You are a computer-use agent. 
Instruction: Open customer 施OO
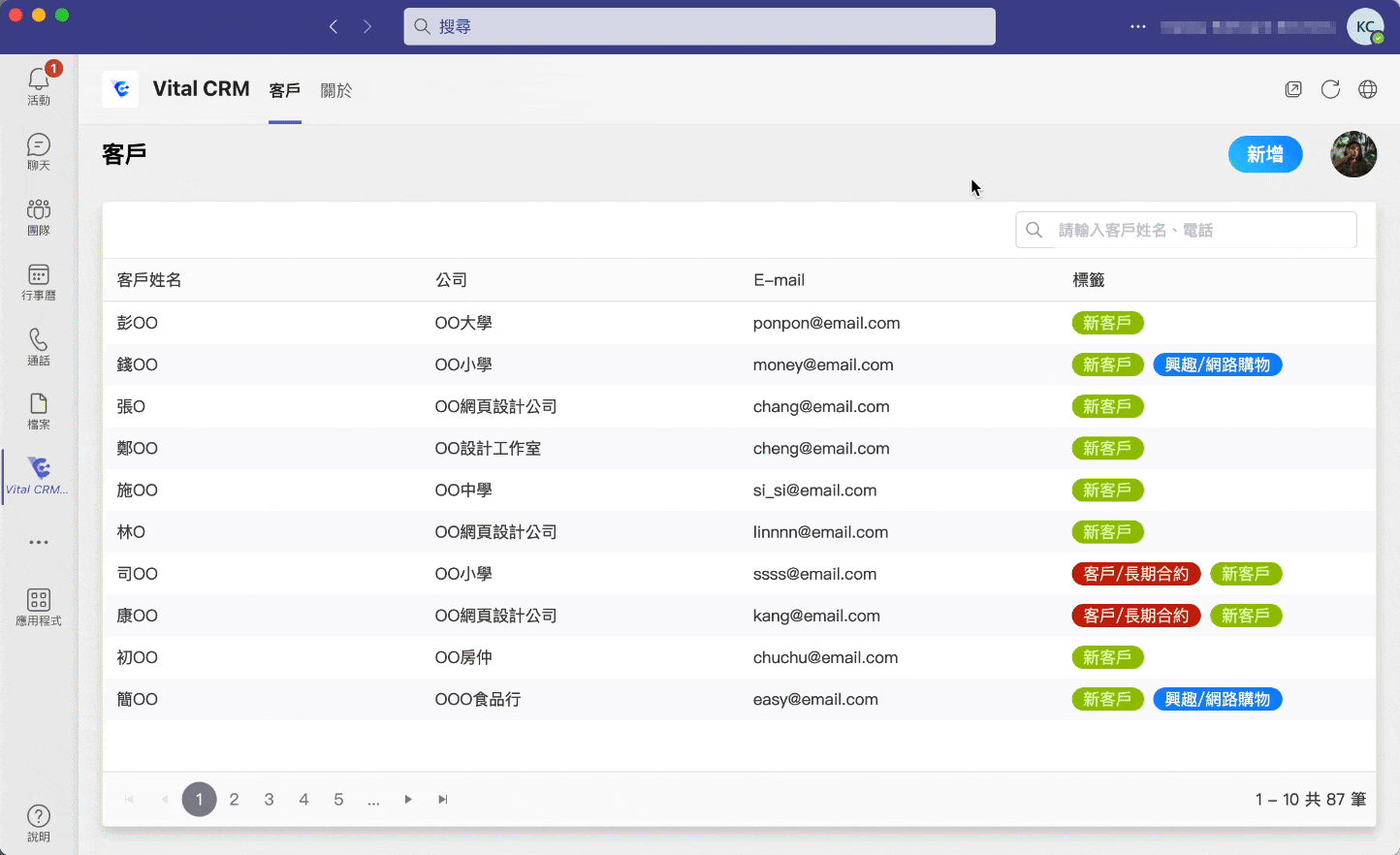pyautogui.click(x=137, y=490)
